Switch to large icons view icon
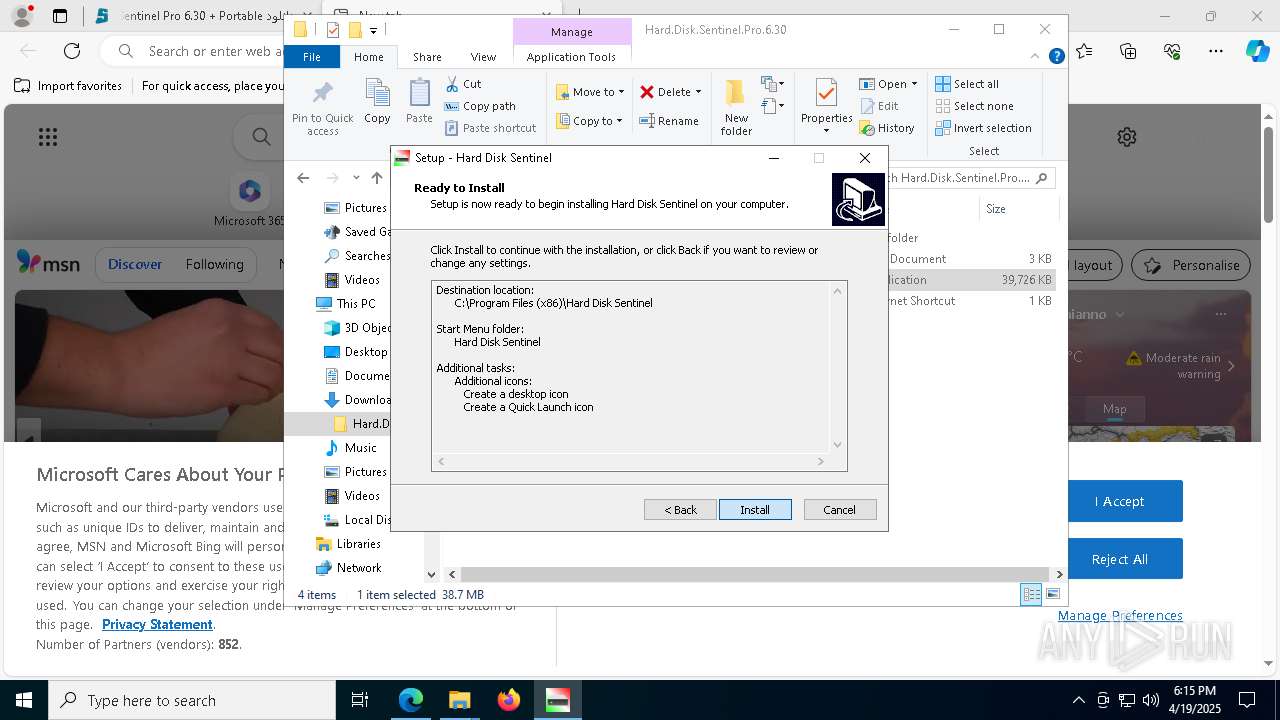 [1052, 595]
